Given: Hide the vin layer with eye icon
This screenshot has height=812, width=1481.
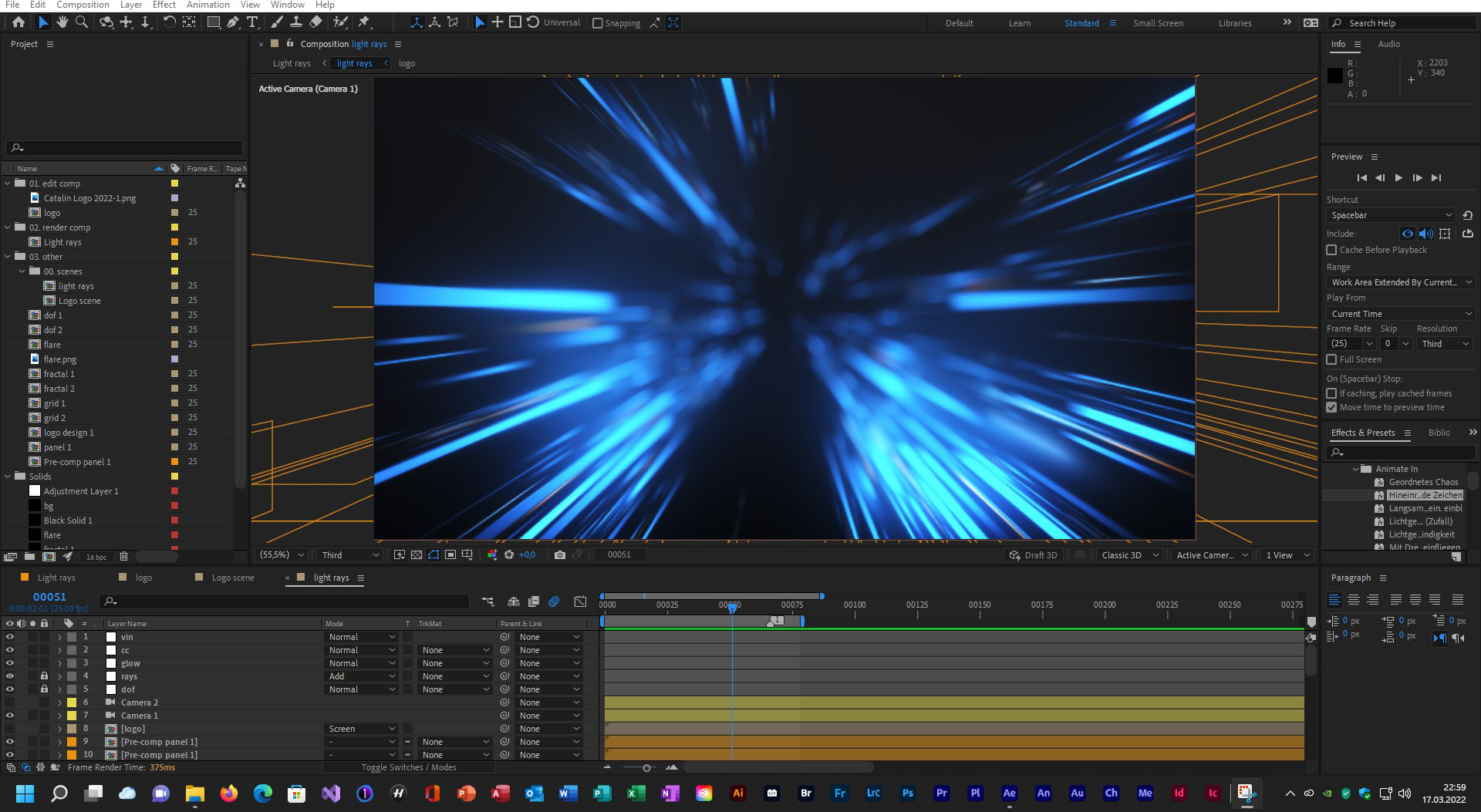Looking at the screenshot, I should point(10,637).
